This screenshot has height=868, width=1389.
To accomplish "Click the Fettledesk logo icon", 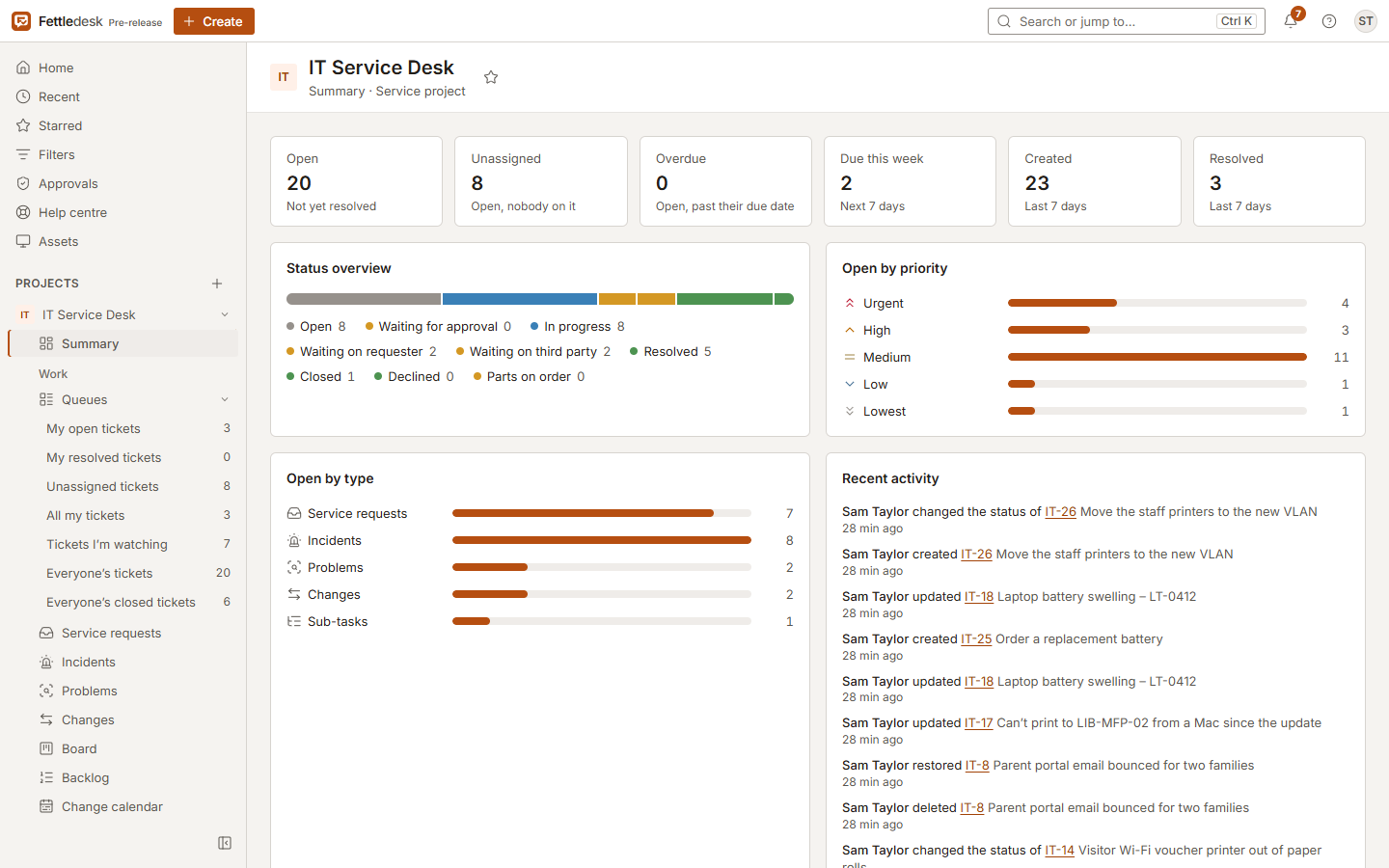I will [21, 21].
